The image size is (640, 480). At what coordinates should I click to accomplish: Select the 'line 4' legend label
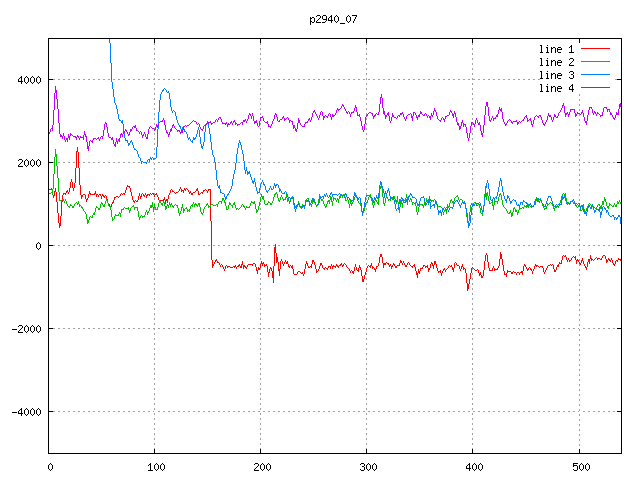pyautogui.click(x=558, y=88)
